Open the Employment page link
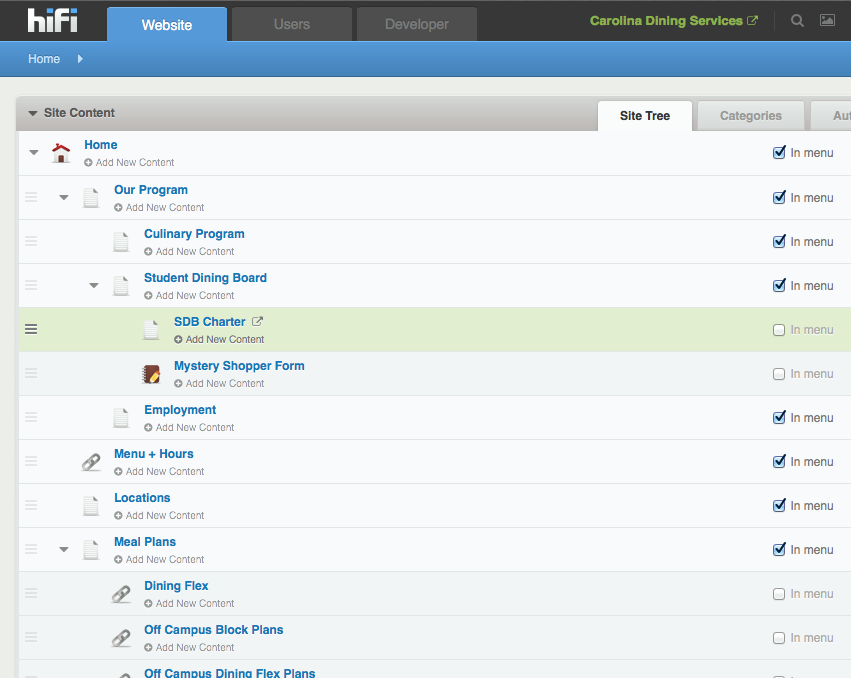Image resolution: width=851 pixels, height=678 pixels. pos(180,410)
